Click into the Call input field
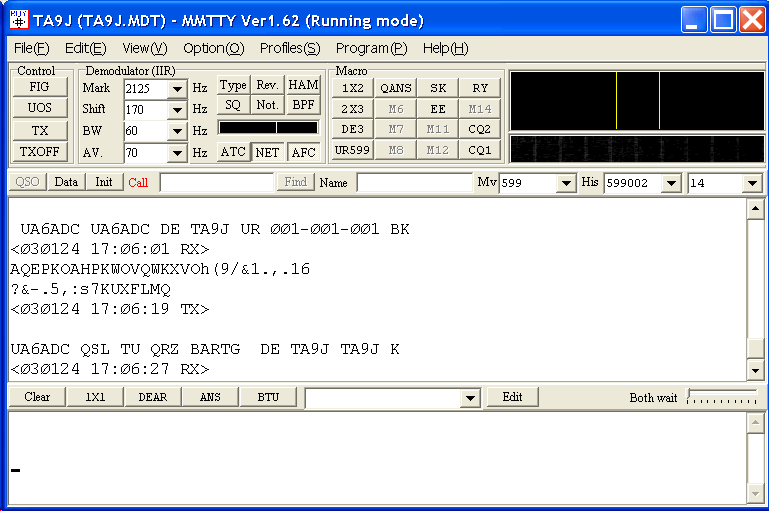 216,182
